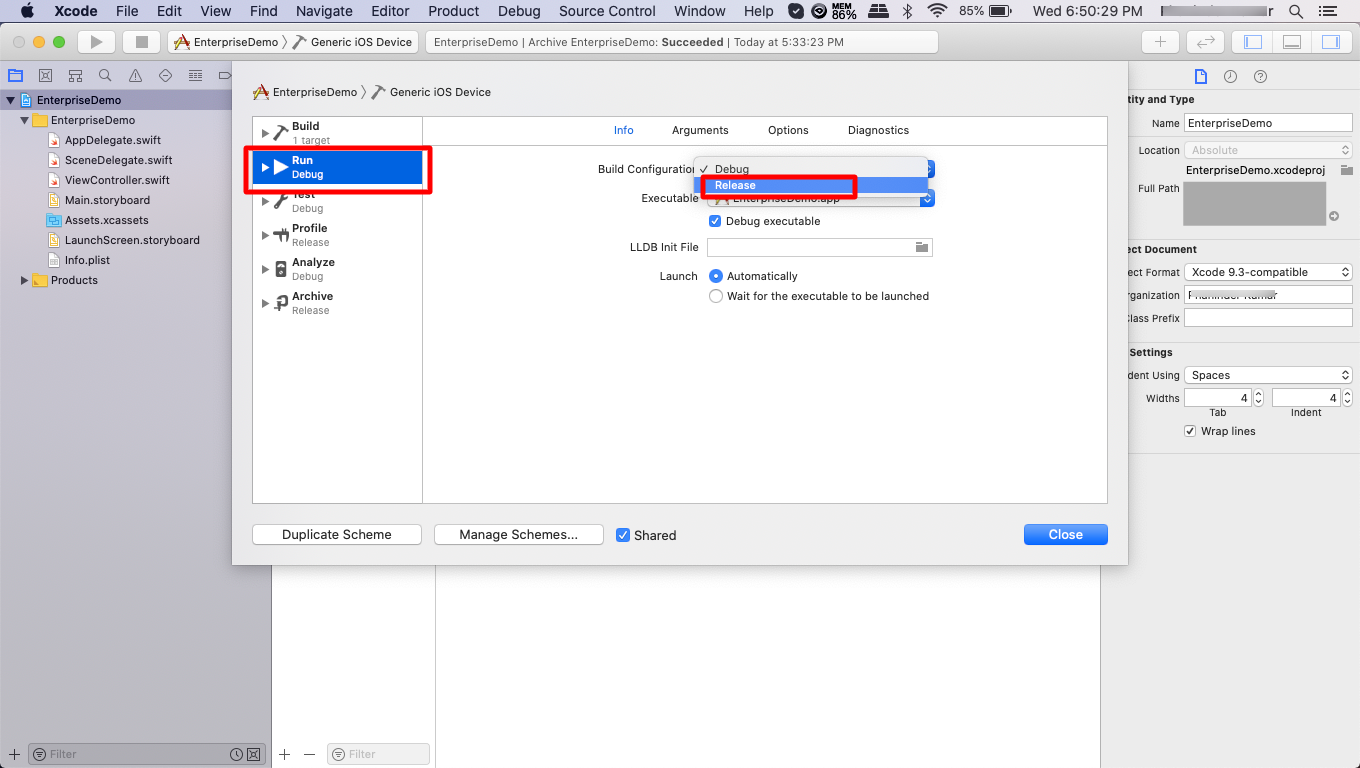
Task: Open the Project navigator folder icon
Action: pyautogui.click(x=15, y=76)
